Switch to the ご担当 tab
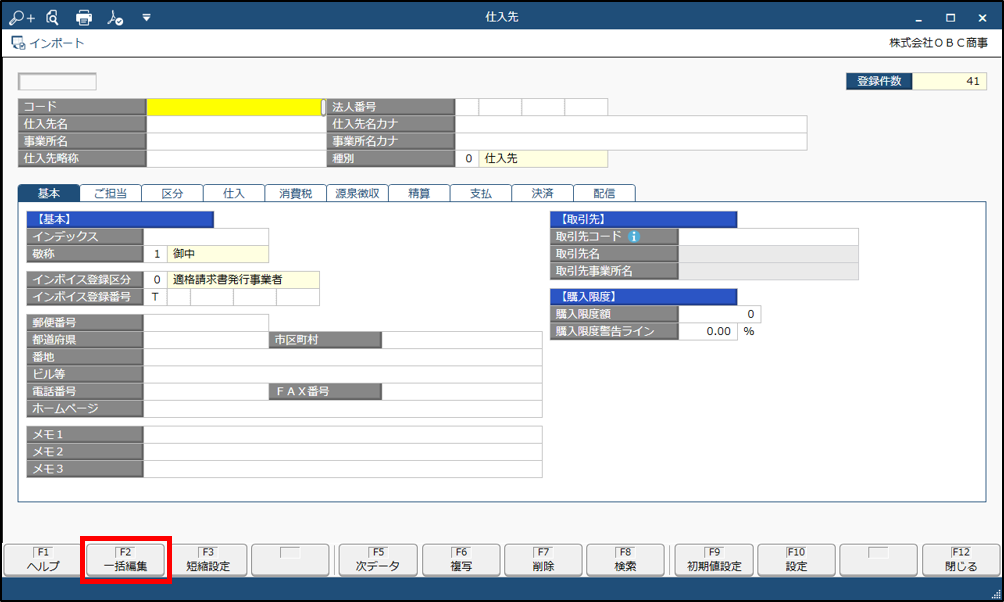This screenshot has width=1004, height=602. point(110,193)
